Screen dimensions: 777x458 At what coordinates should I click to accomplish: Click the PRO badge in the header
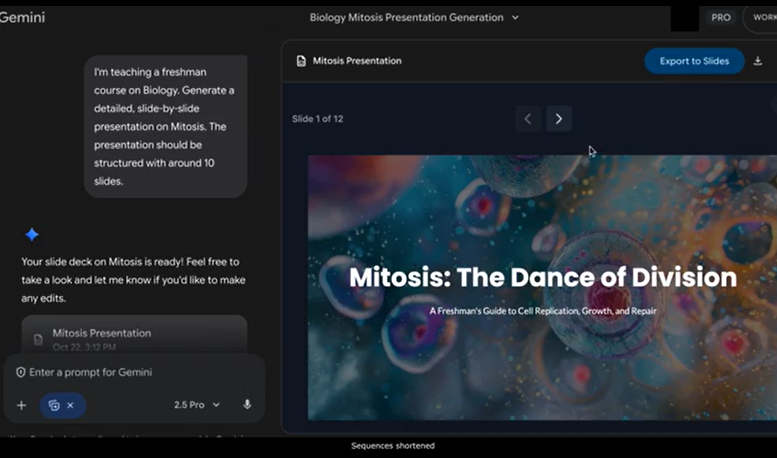(x=720, y=17)
